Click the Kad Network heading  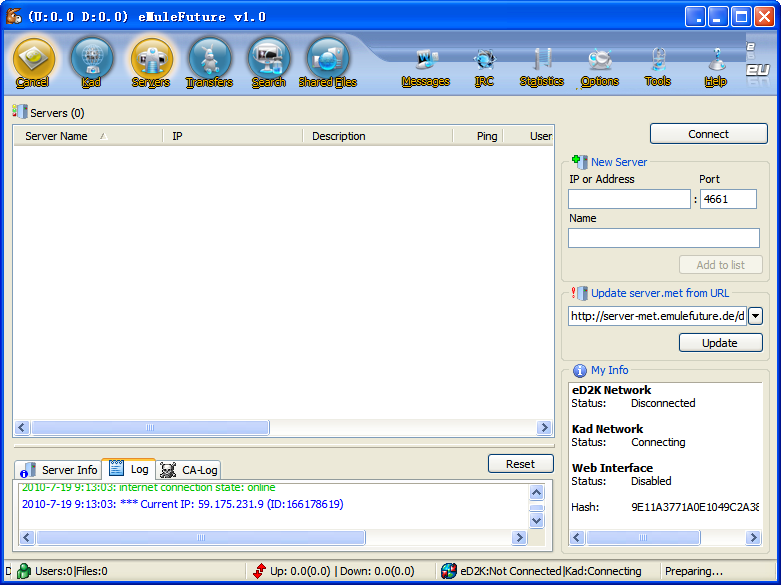click(x=607, y=429)
